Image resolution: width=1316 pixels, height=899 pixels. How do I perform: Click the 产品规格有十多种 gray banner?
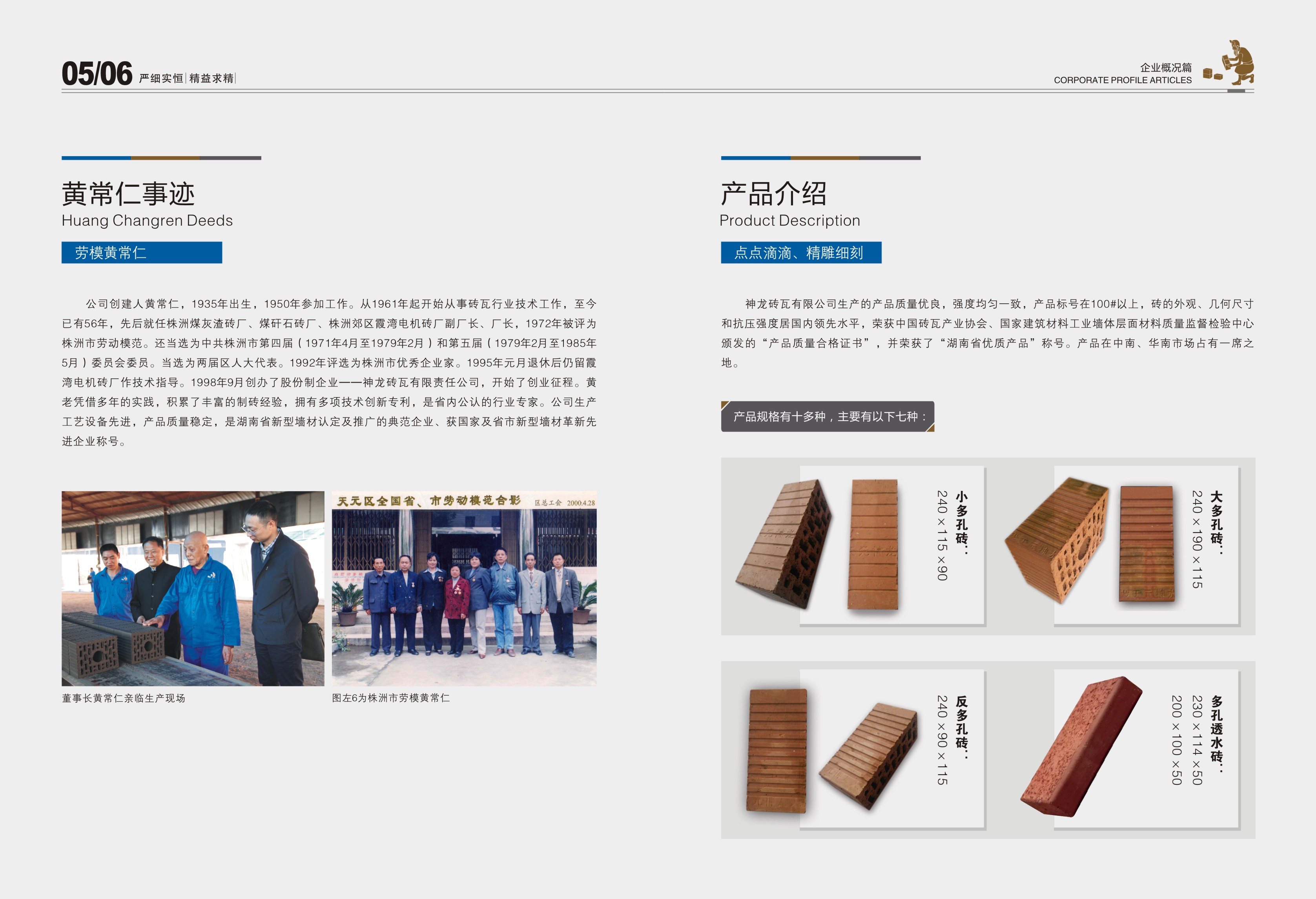828,416
